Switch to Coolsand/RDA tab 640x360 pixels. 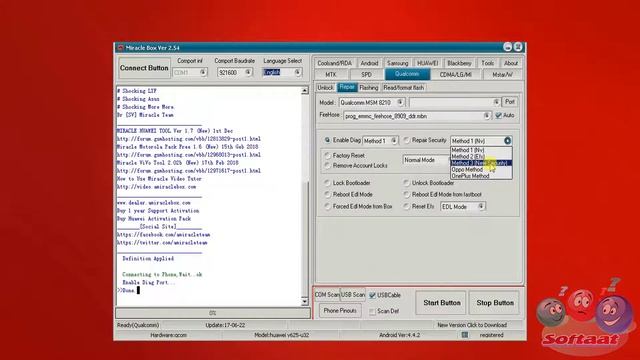tap(334, 63)
